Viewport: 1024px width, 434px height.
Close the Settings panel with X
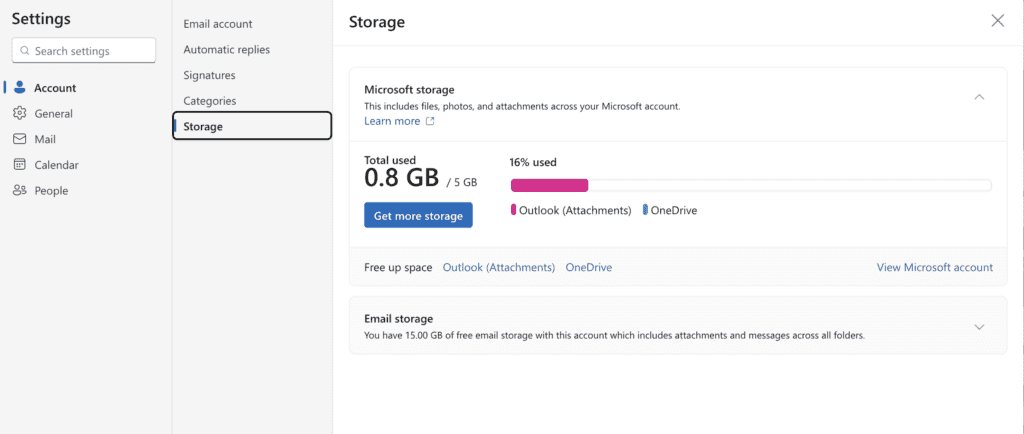[997, 21]
